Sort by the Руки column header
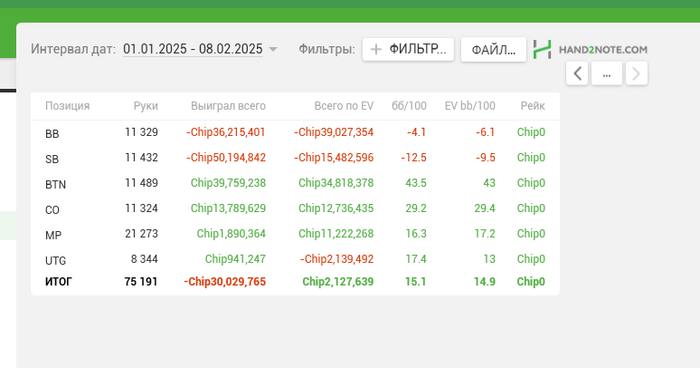700x368 pixels. [146, 106]
